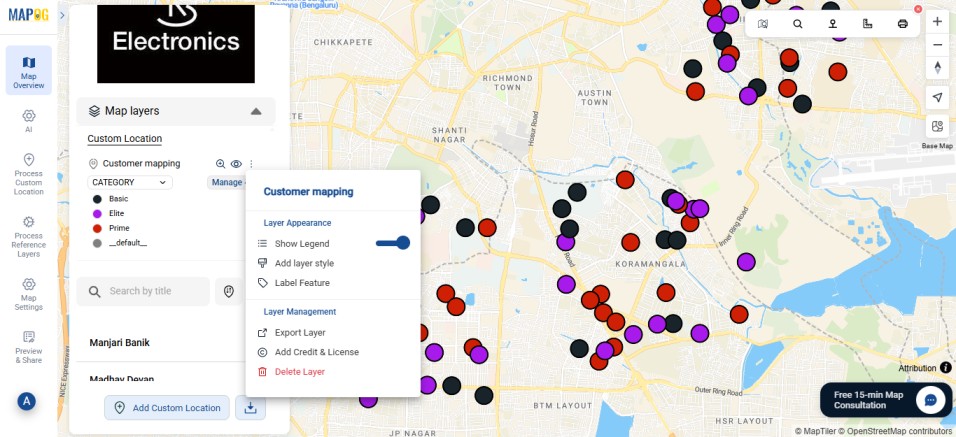Open the CATEGORY dropdown
956x437 pixels.
[130, 182]
